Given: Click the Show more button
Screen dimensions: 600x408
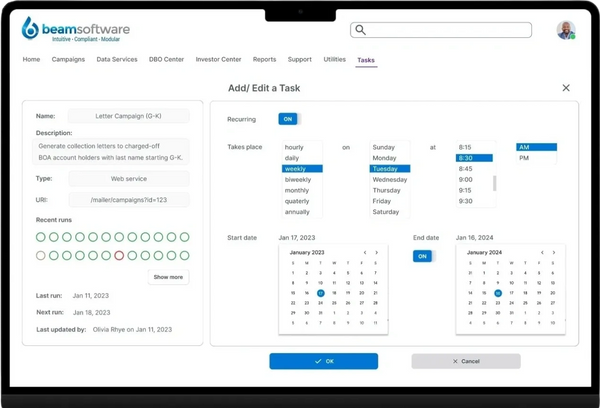Looking at the screenshot, I should (168, 277).
